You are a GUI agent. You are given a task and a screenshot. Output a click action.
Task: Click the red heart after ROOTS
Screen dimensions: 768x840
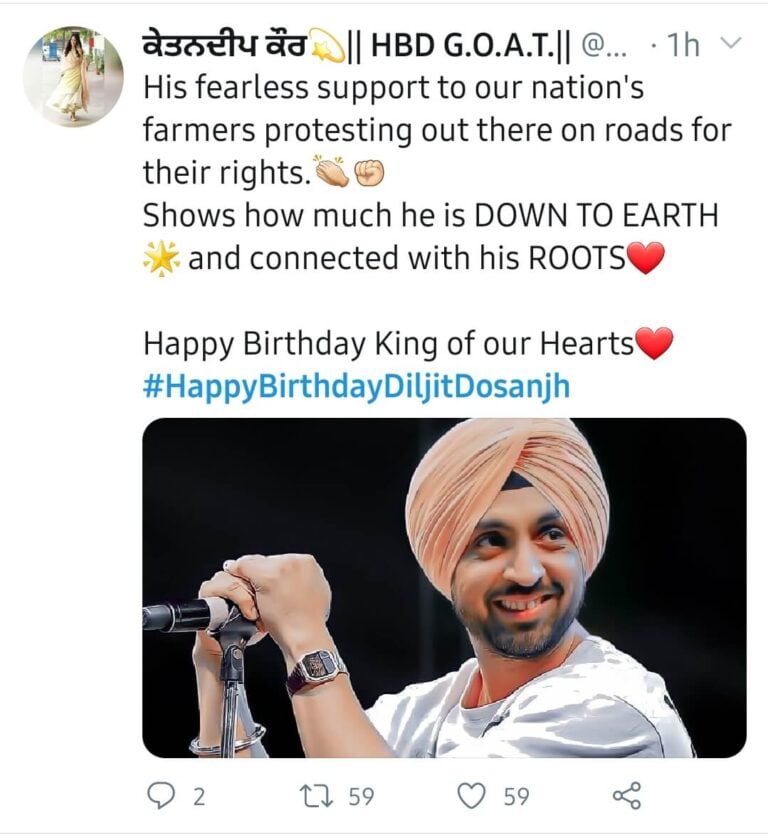point(646,260)
